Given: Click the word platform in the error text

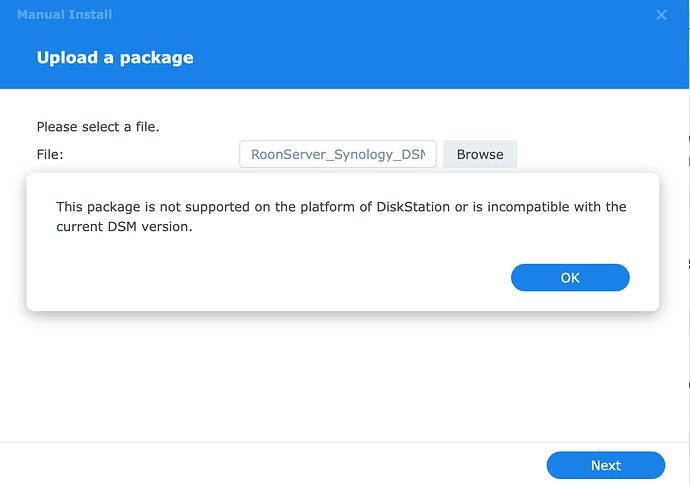Looking at the screenshot, I should tap(327, 207).
